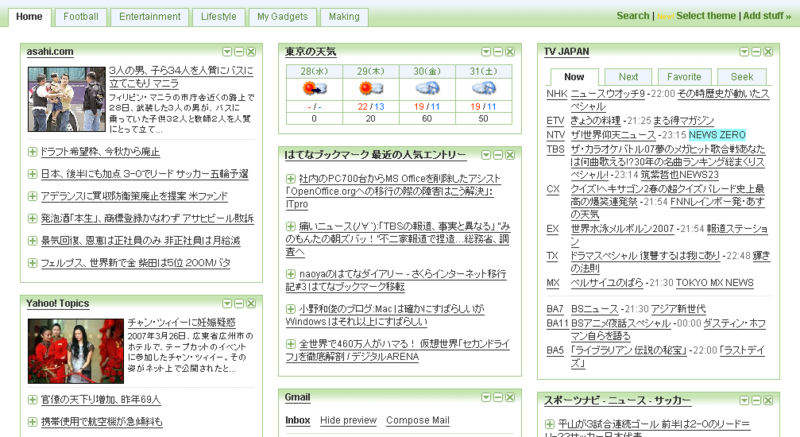The width and height of the screenshot is (800, 437).
Task: Click the 28(水) weather forecast icon
Action: pyautogui.click(x=314, y=88)
